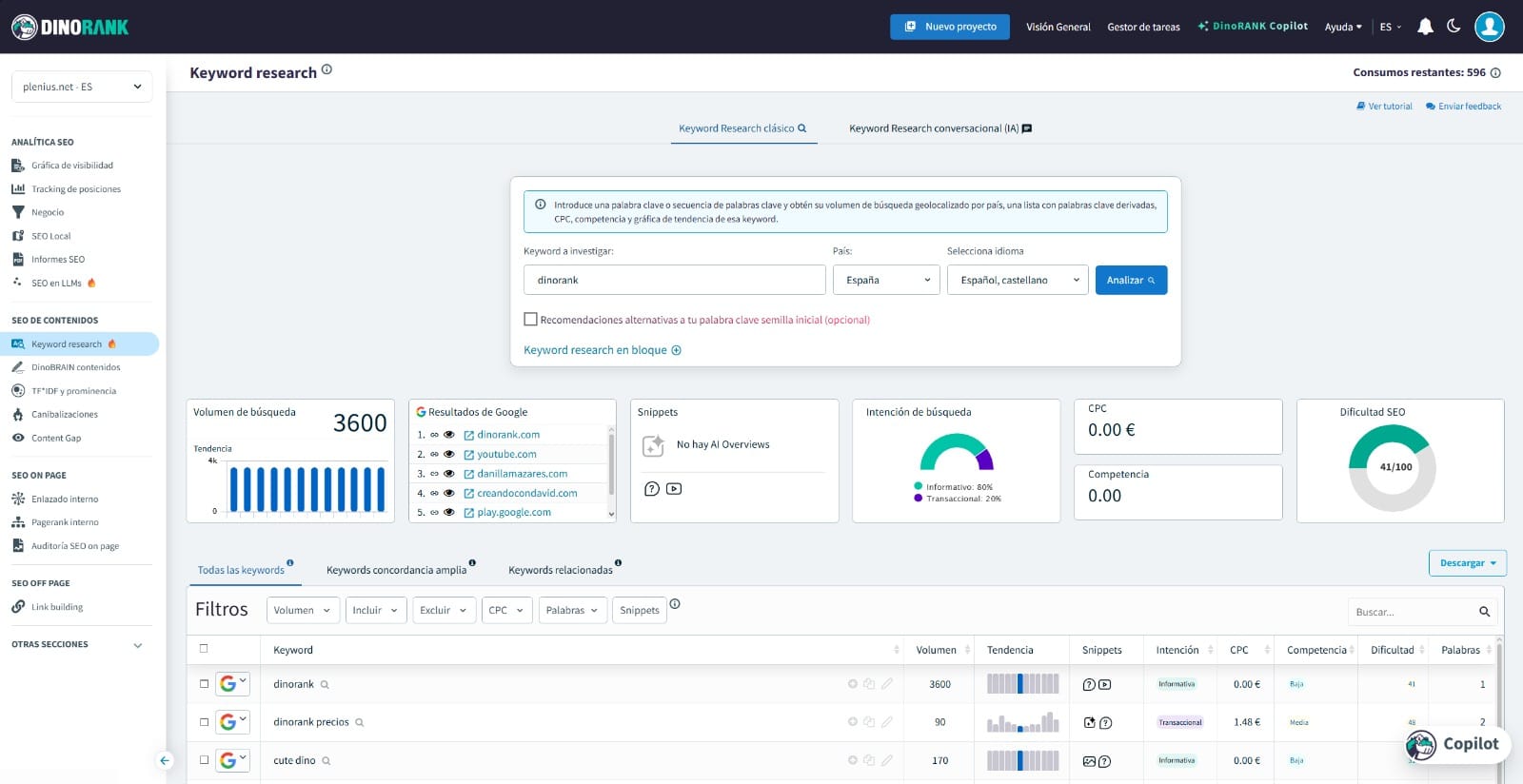Viewport: 1523px width, 784px height.
Task: Collapse the sidebar with the arrow button
Action: [165, 760]
